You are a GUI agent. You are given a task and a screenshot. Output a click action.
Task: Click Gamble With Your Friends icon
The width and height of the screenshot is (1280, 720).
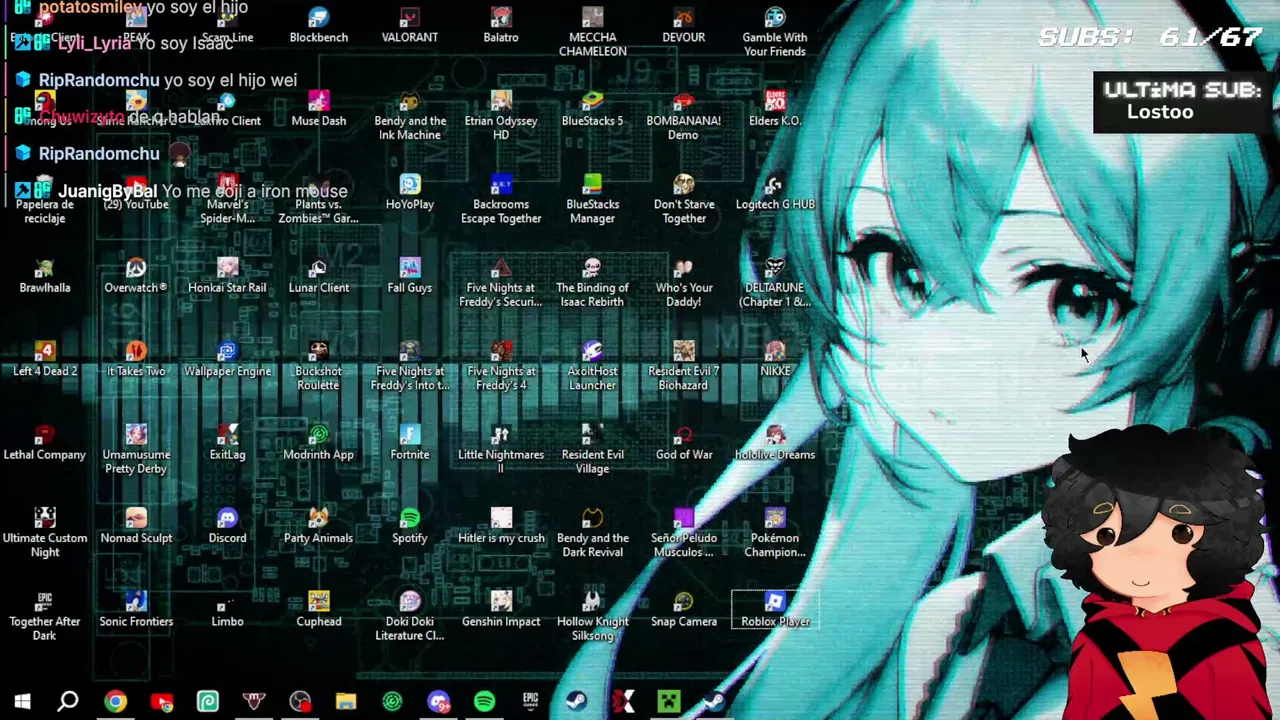[775, 32]
